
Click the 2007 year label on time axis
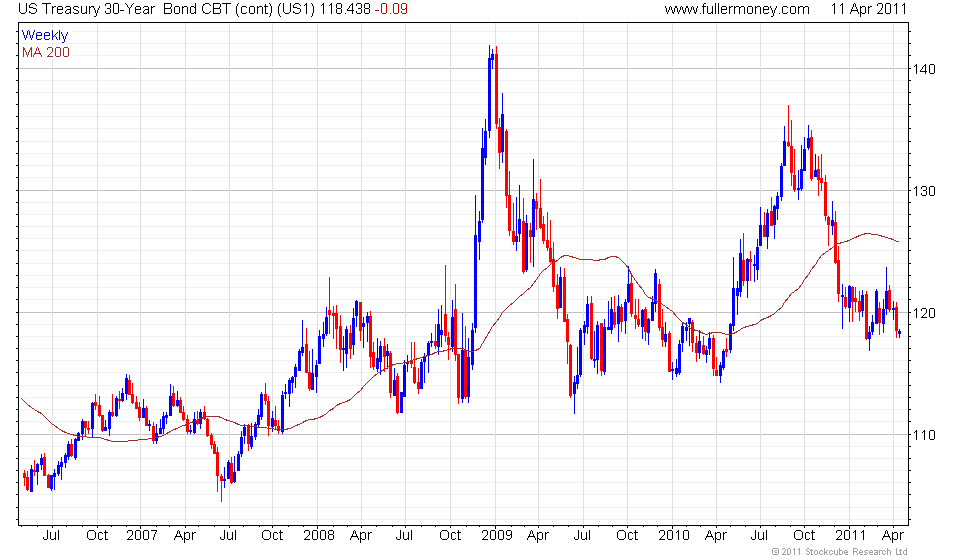(141, 536)
